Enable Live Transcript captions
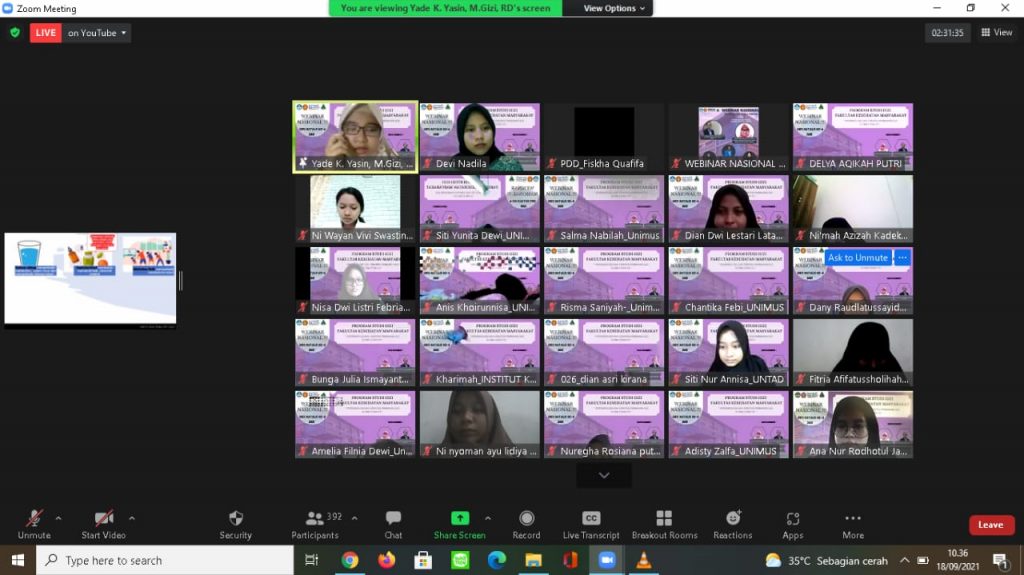Viewport: 1024px width, 575px height. pyautogui.click(x=591, y=519)
